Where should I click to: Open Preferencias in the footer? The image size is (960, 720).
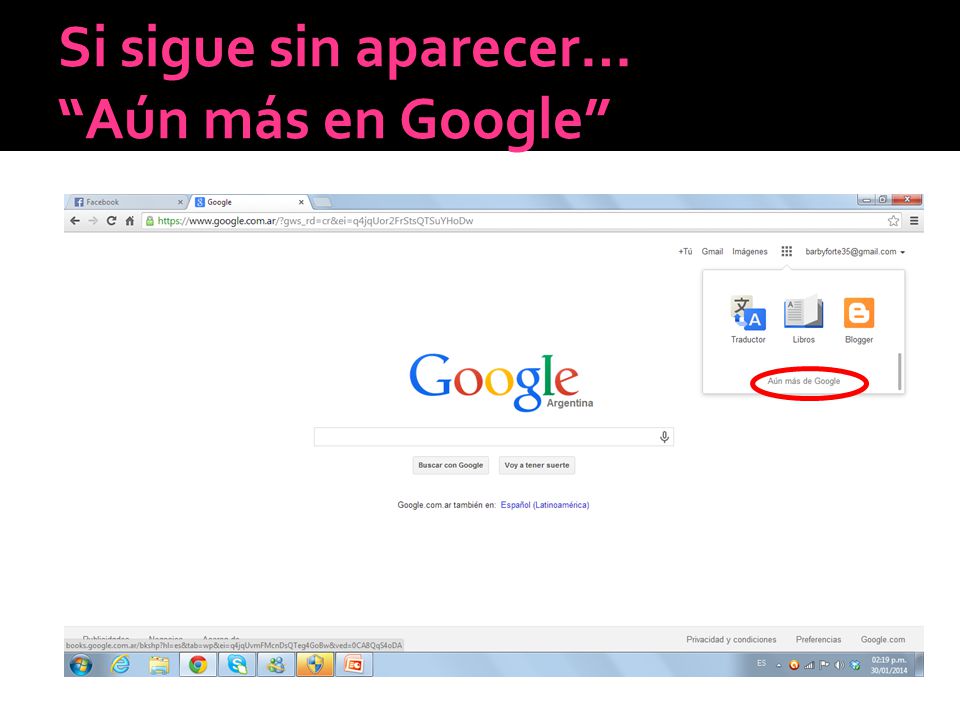tap(819, 639)
